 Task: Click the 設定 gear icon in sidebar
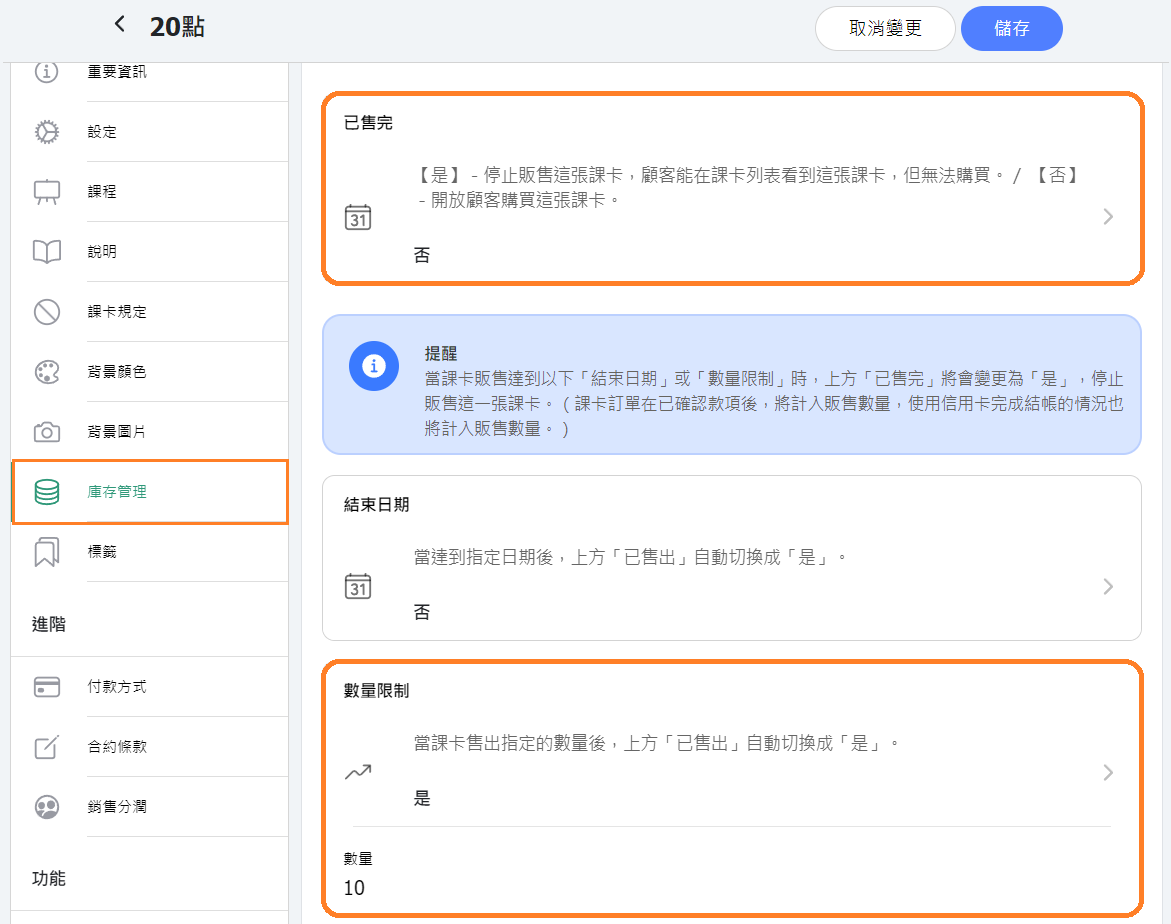pyautogui.click(x=47, y=132)
